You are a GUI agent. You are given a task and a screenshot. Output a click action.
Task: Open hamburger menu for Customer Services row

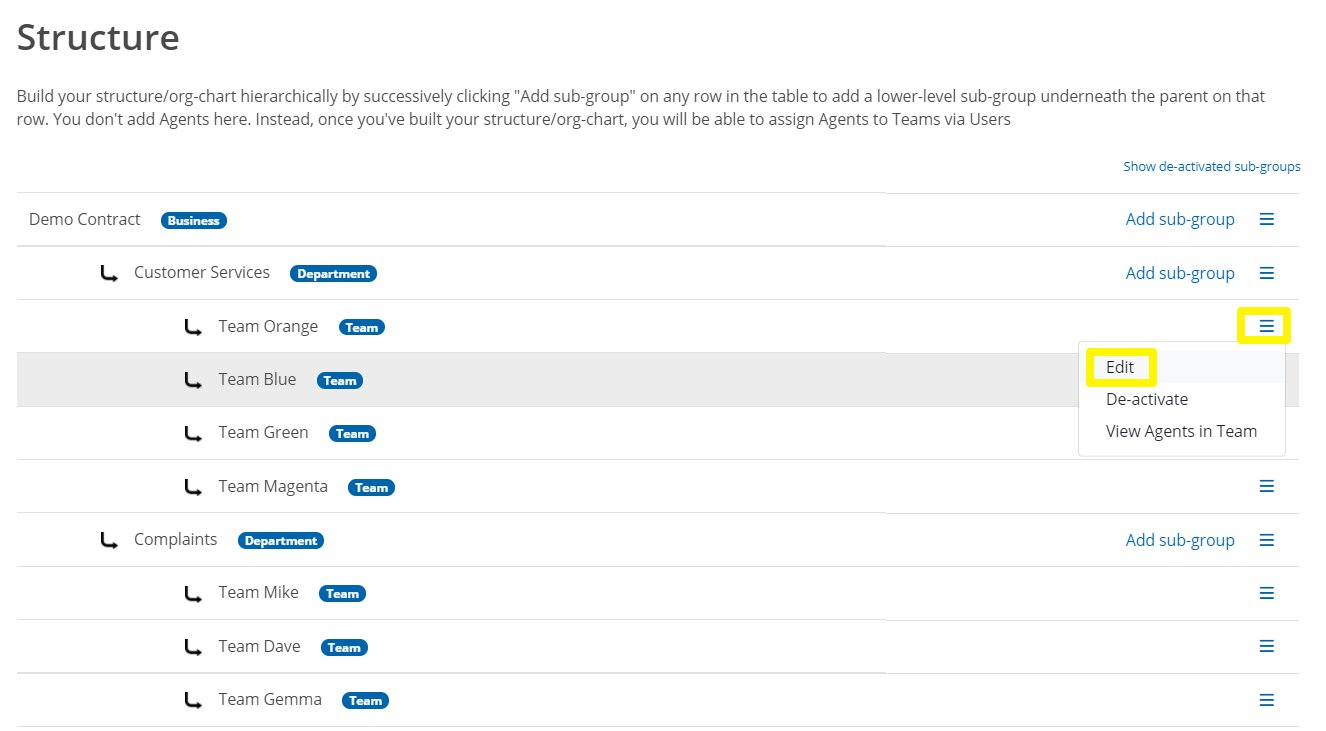1266,273
